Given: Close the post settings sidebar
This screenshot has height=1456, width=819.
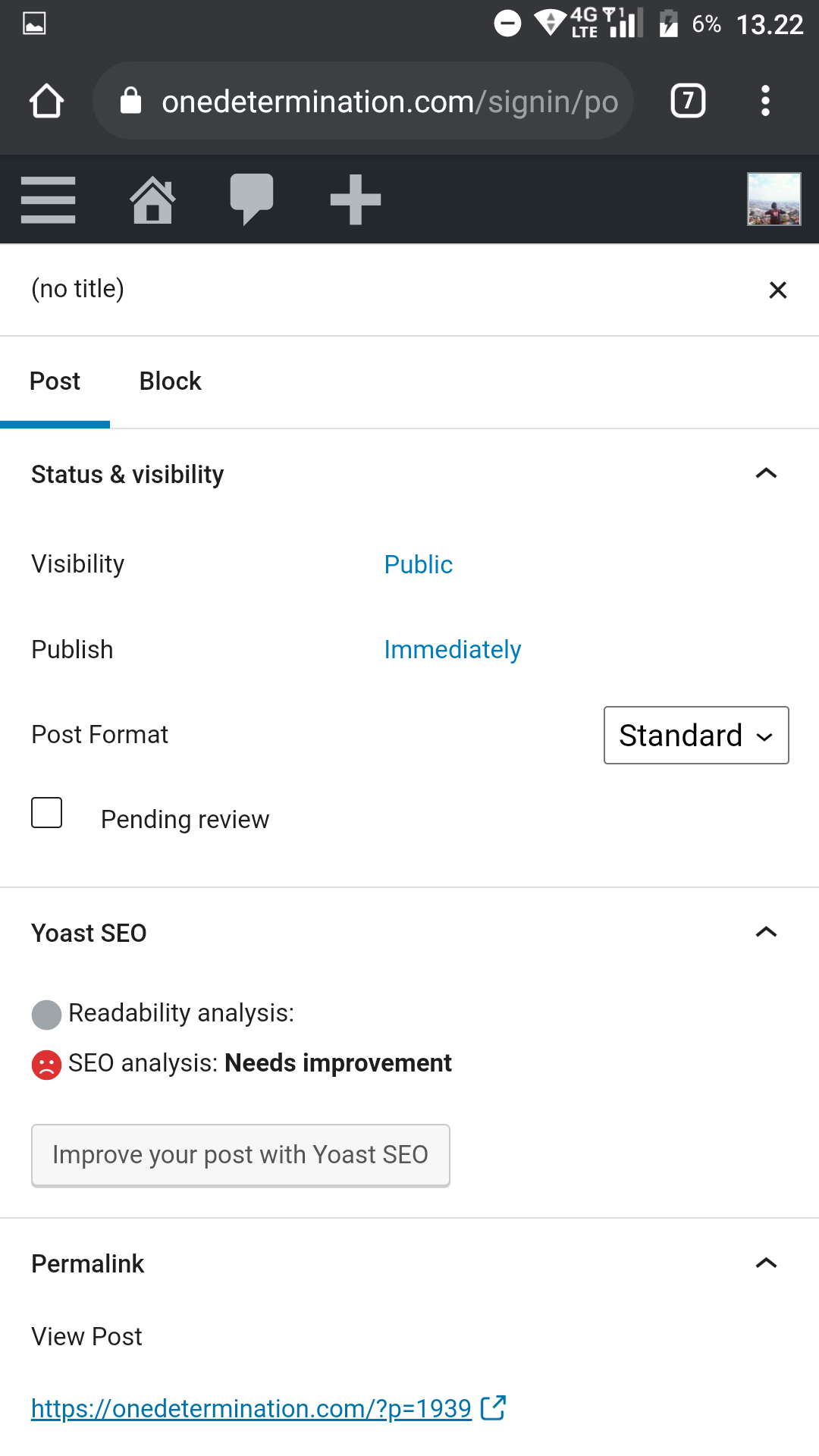Looking at the screenshot, I should pos(777,290).
